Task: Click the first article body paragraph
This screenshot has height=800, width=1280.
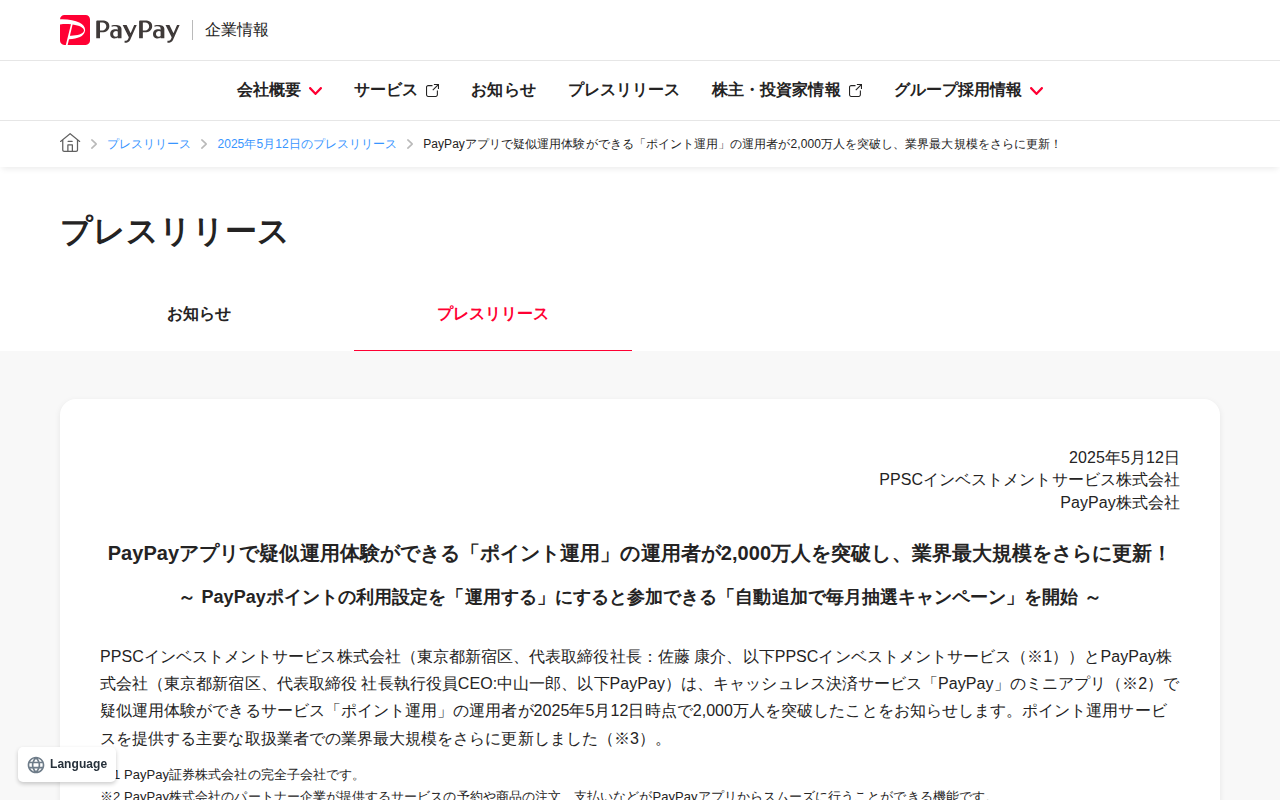Action: click(x=640, y=698)
